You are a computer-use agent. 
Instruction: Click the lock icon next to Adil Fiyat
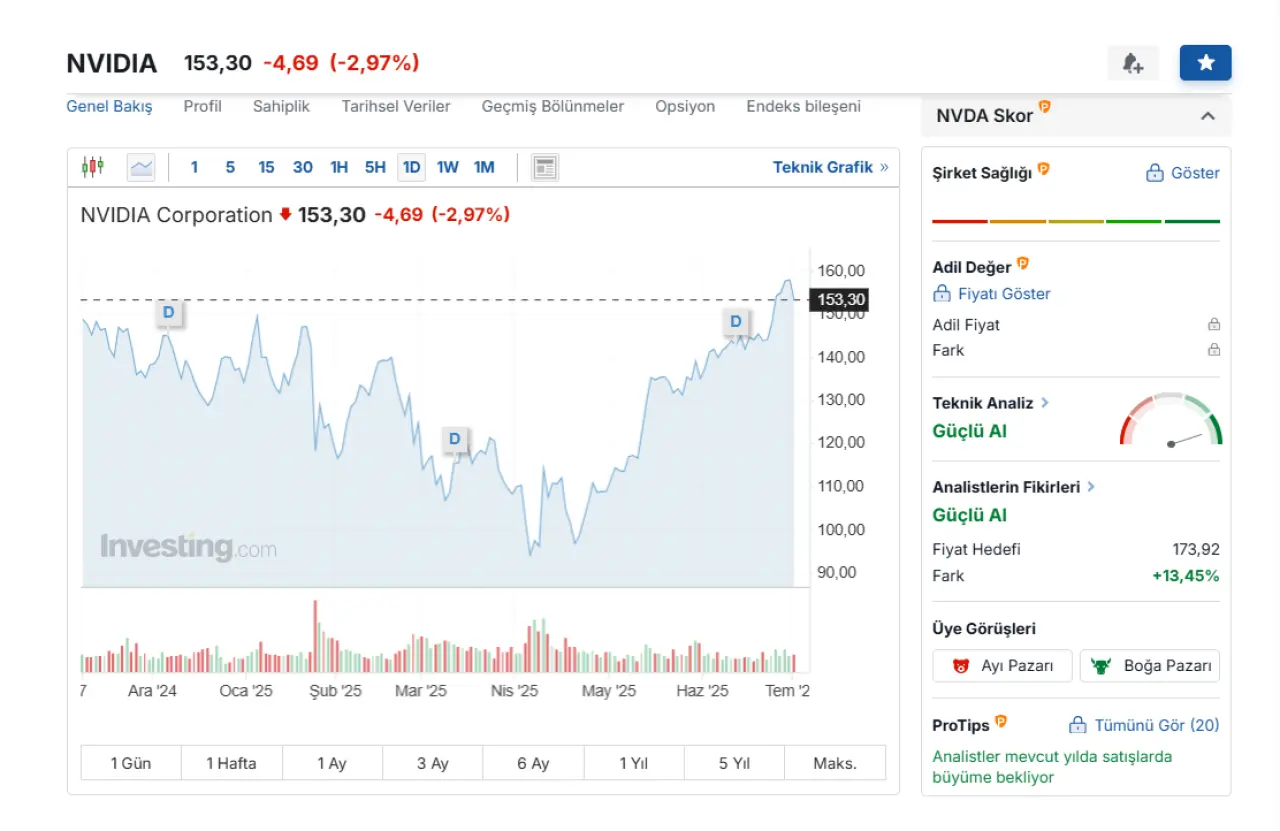(x=1213, y=324)
